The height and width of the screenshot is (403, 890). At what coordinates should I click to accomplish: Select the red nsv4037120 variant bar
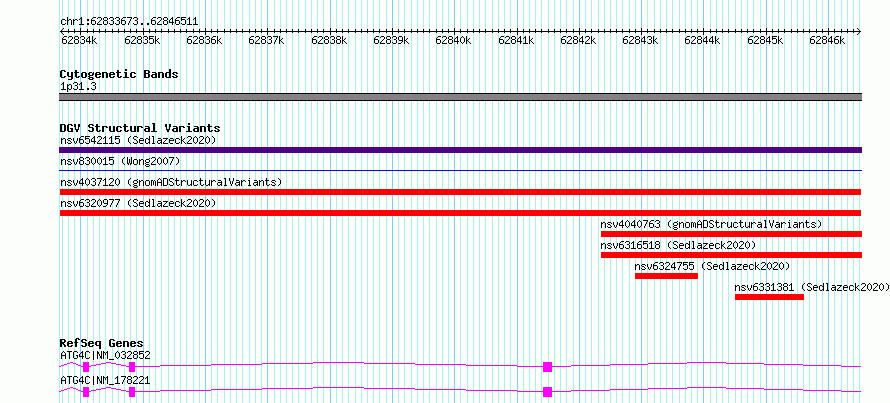click(x=460, y=192)
